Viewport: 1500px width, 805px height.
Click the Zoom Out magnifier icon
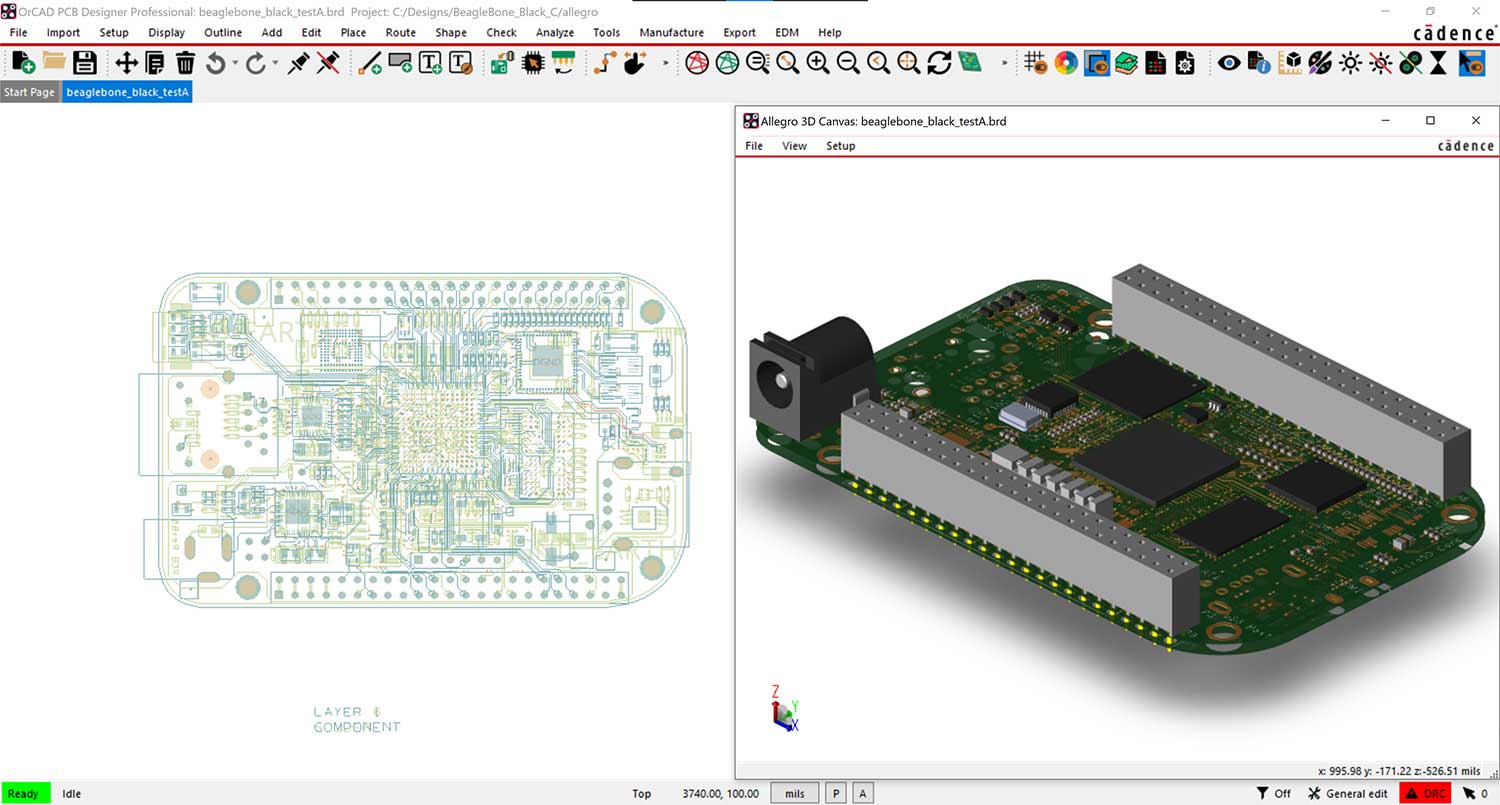click(848, 63)
